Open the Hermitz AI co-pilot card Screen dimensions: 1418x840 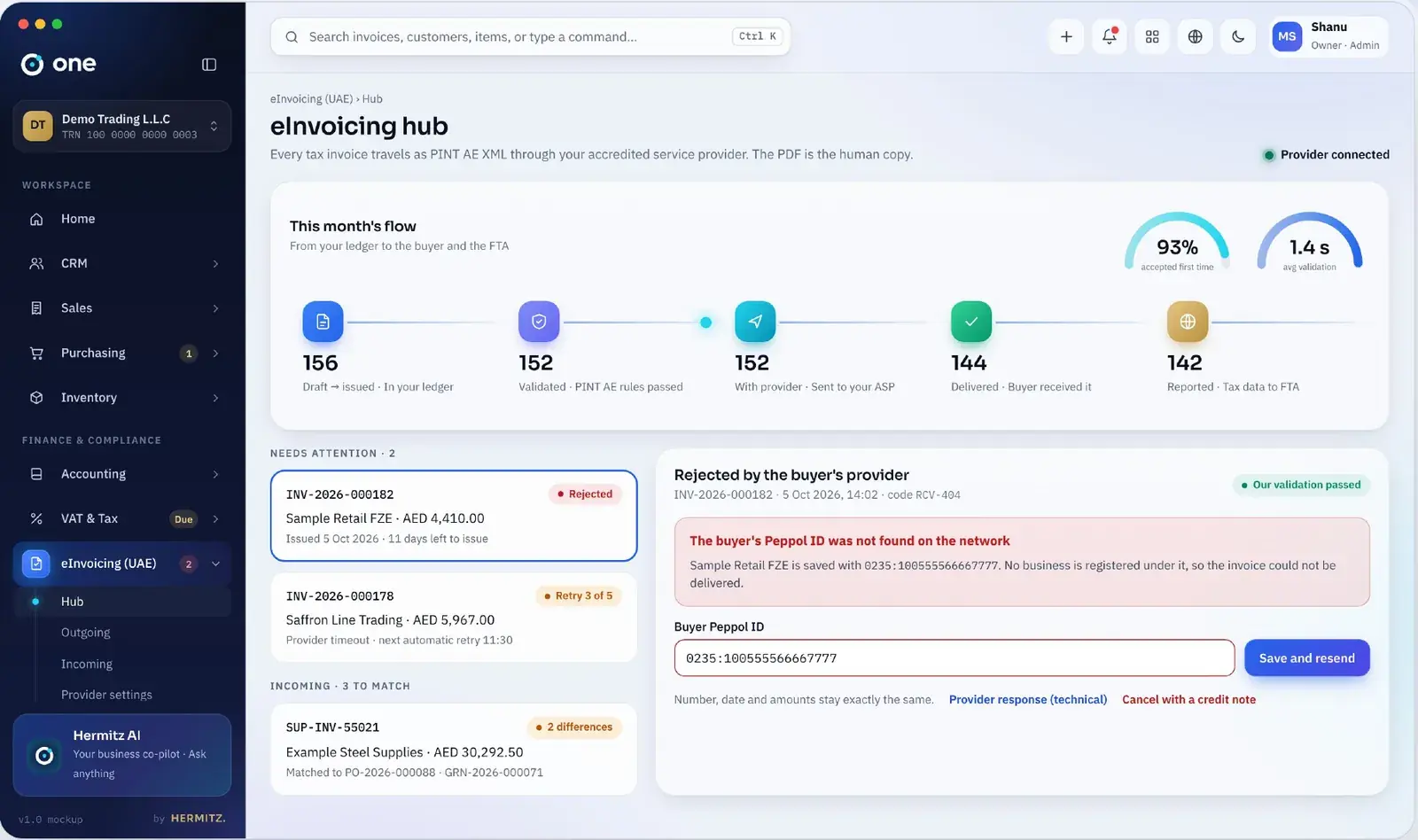pyautogui.click(x=122, y=755)
